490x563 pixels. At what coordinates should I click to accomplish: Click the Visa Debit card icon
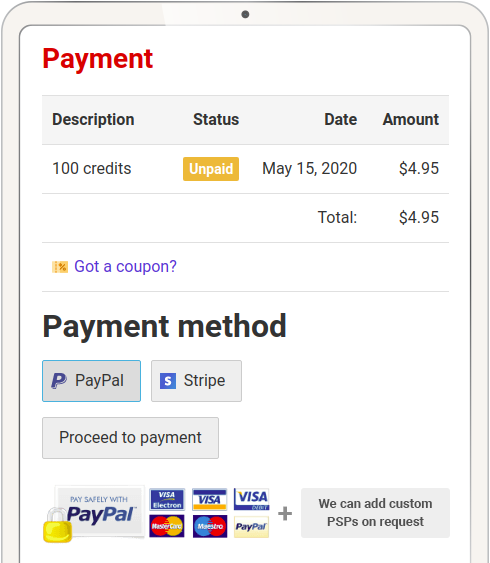[x=252, y=499]
